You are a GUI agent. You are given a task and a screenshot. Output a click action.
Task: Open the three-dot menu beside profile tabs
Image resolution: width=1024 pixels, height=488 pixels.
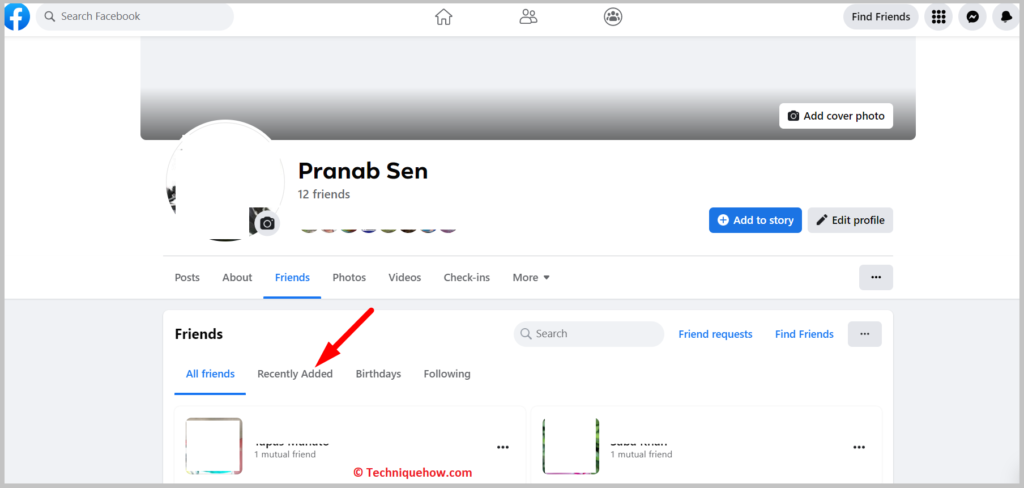(x=876, y=278)
